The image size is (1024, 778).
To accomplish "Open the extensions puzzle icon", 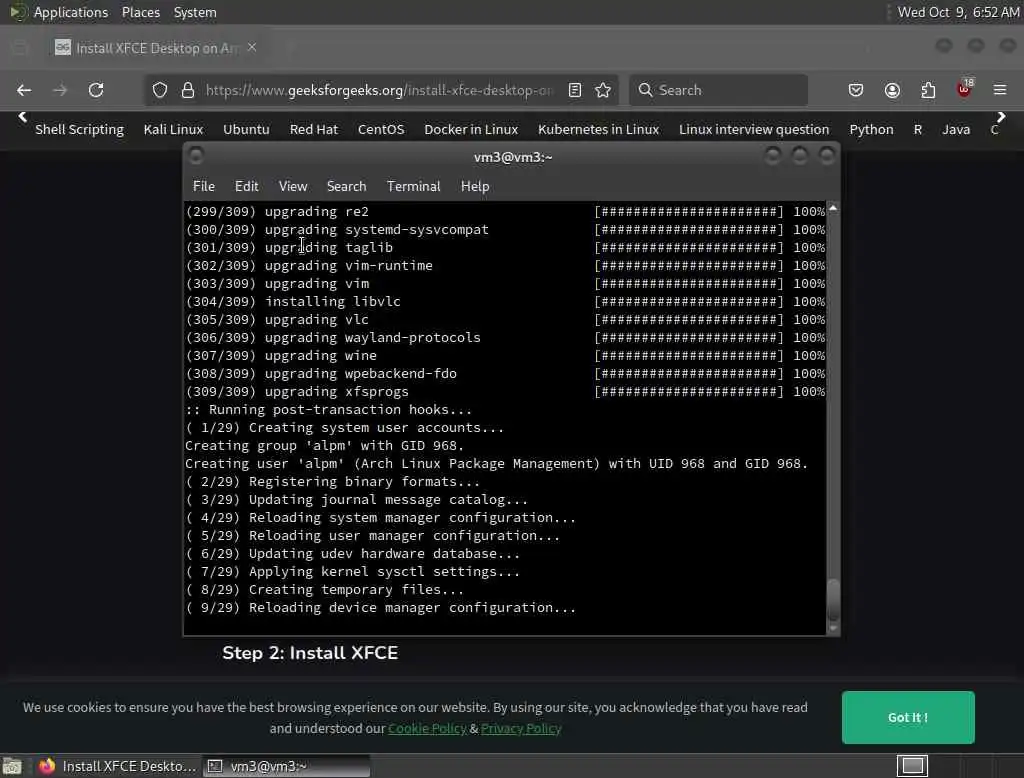I will pyautogui.click(x=928, y=90).
